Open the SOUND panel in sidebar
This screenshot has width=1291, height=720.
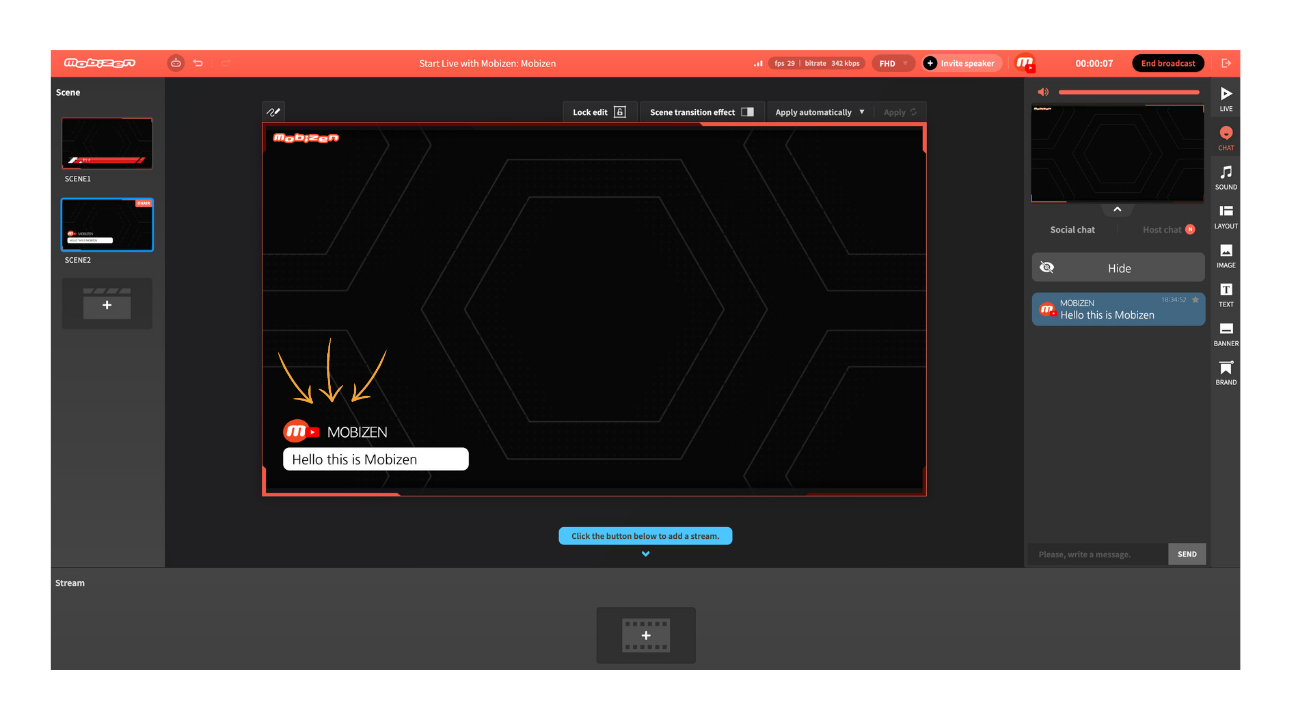pyautogui.click(x=1226, y=177)
